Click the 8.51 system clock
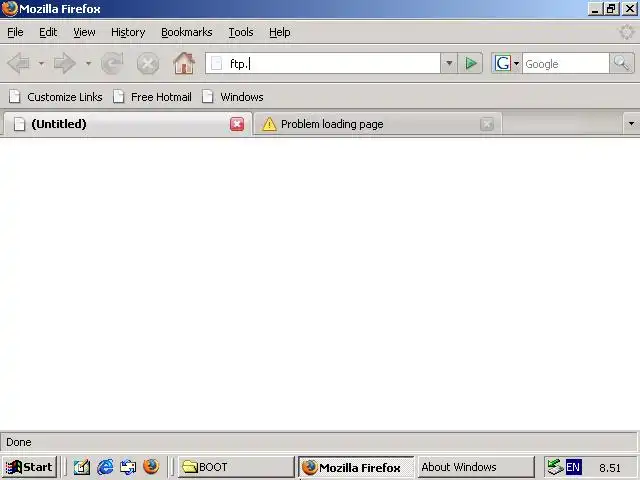The image size is (640, 480). (610, 468)
